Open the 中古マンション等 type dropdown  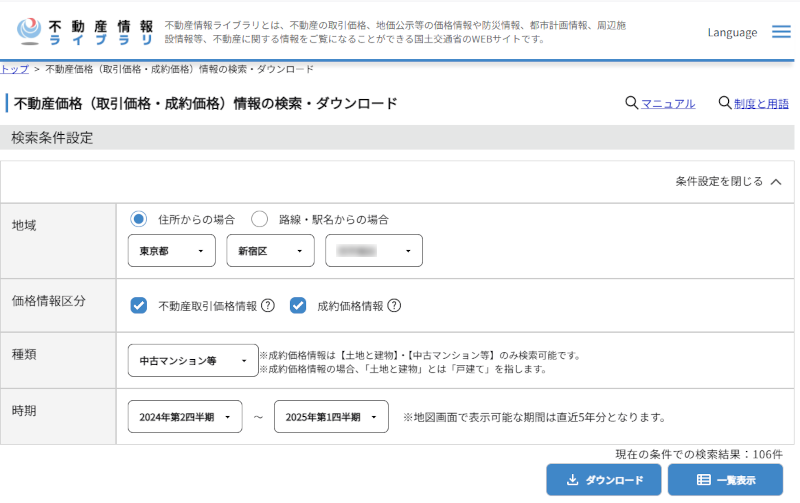click(x=193, y=361)
